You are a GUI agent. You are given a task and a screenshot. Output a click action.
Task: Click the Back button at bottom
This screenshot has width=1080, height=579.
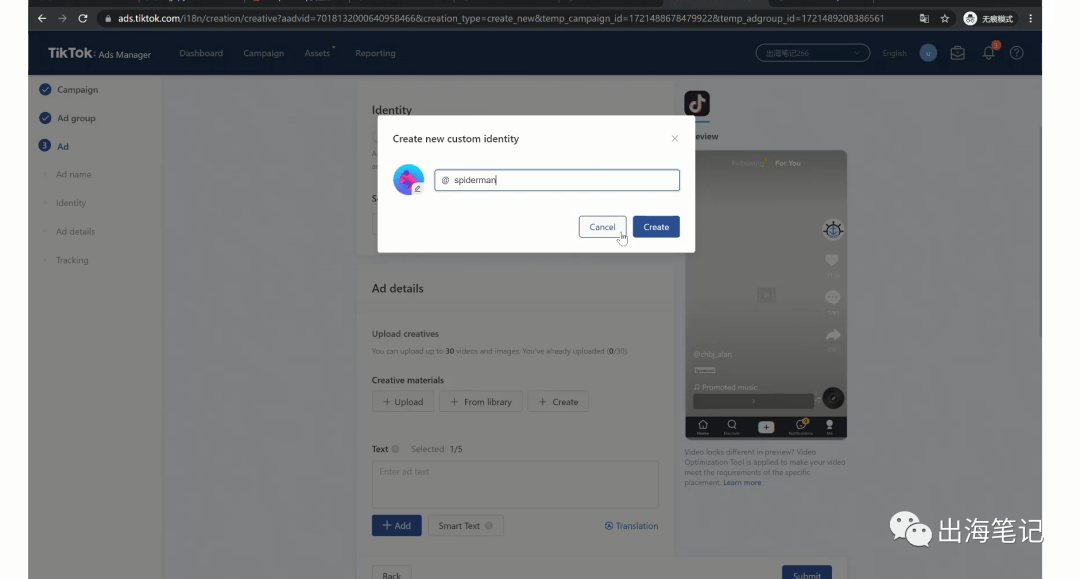pyautogui.click(x=391, y=573)
